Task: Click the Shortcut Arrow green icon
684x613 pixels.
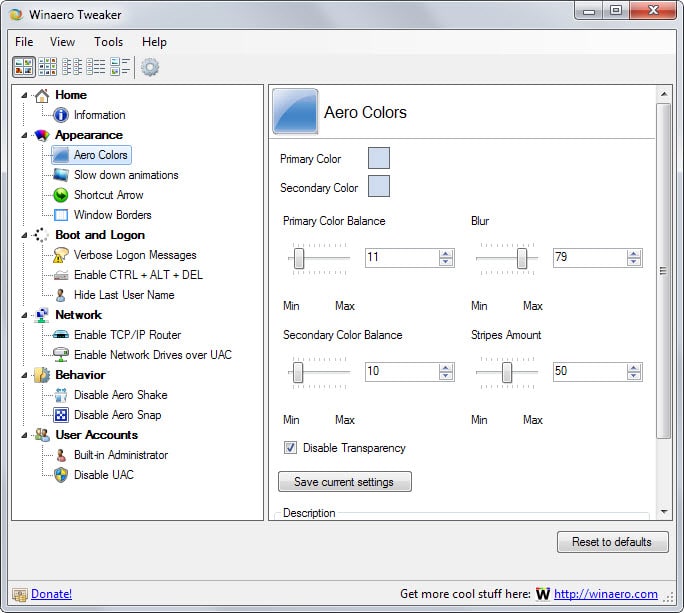Action: pos(61,195)
